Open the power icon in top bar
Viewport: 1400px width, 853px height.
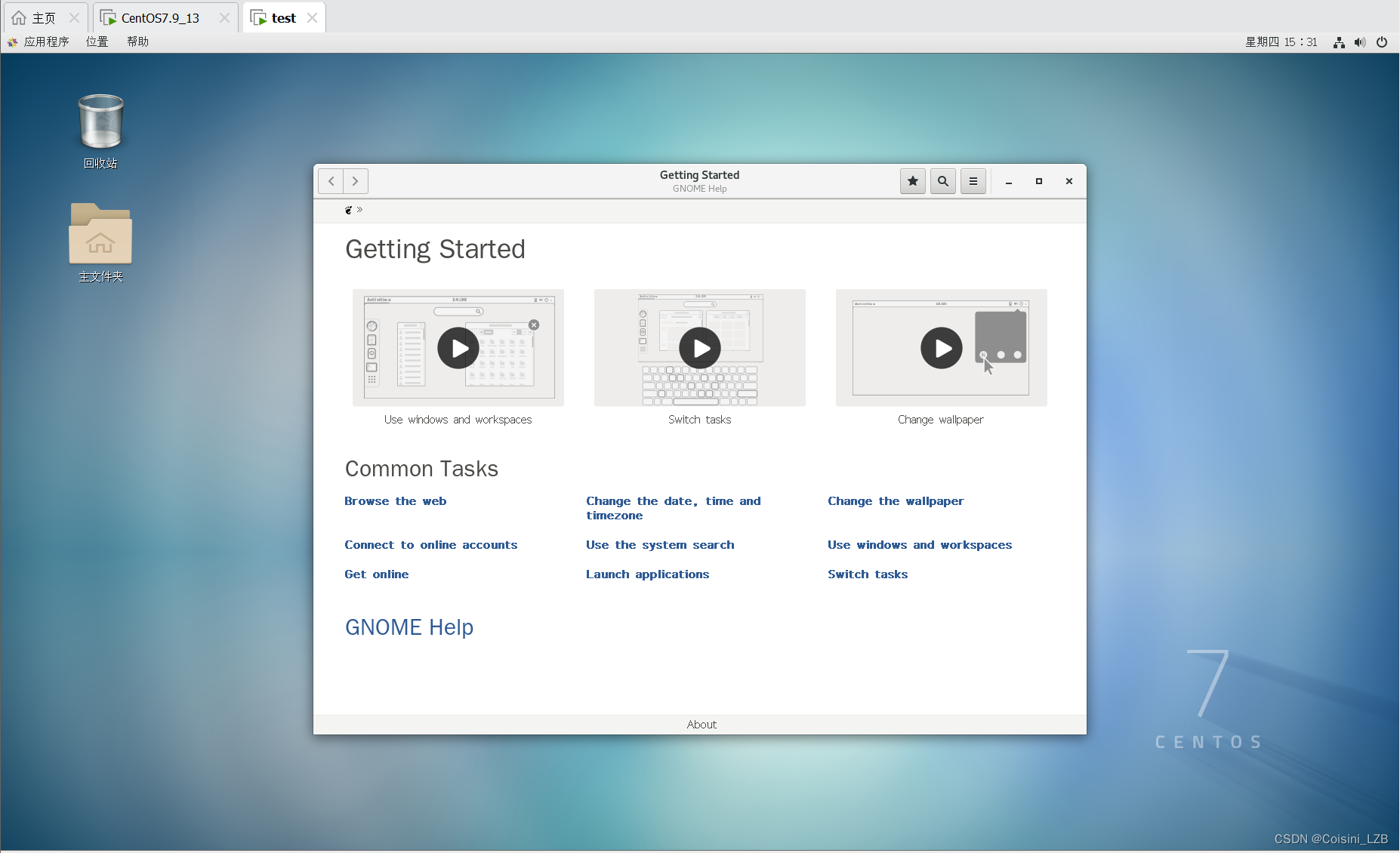coord(1382,42)
